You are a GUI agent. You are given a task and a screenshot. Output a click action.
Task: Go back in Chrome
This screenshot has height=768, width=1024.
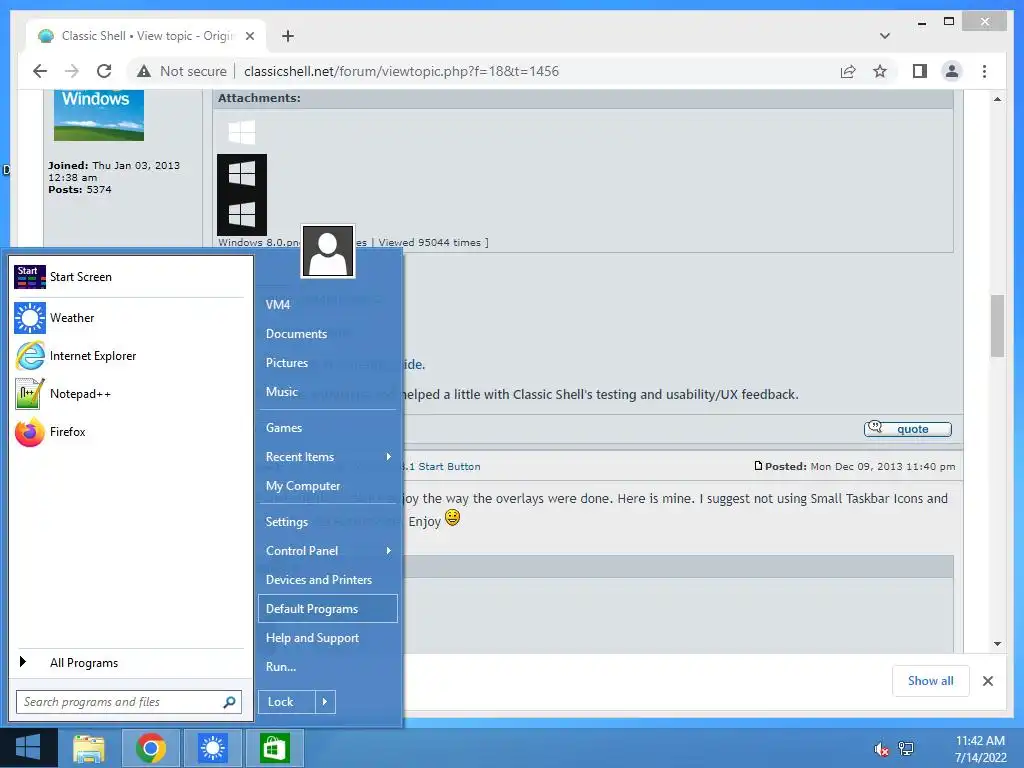pyautogui.click(x=40, y=71)
